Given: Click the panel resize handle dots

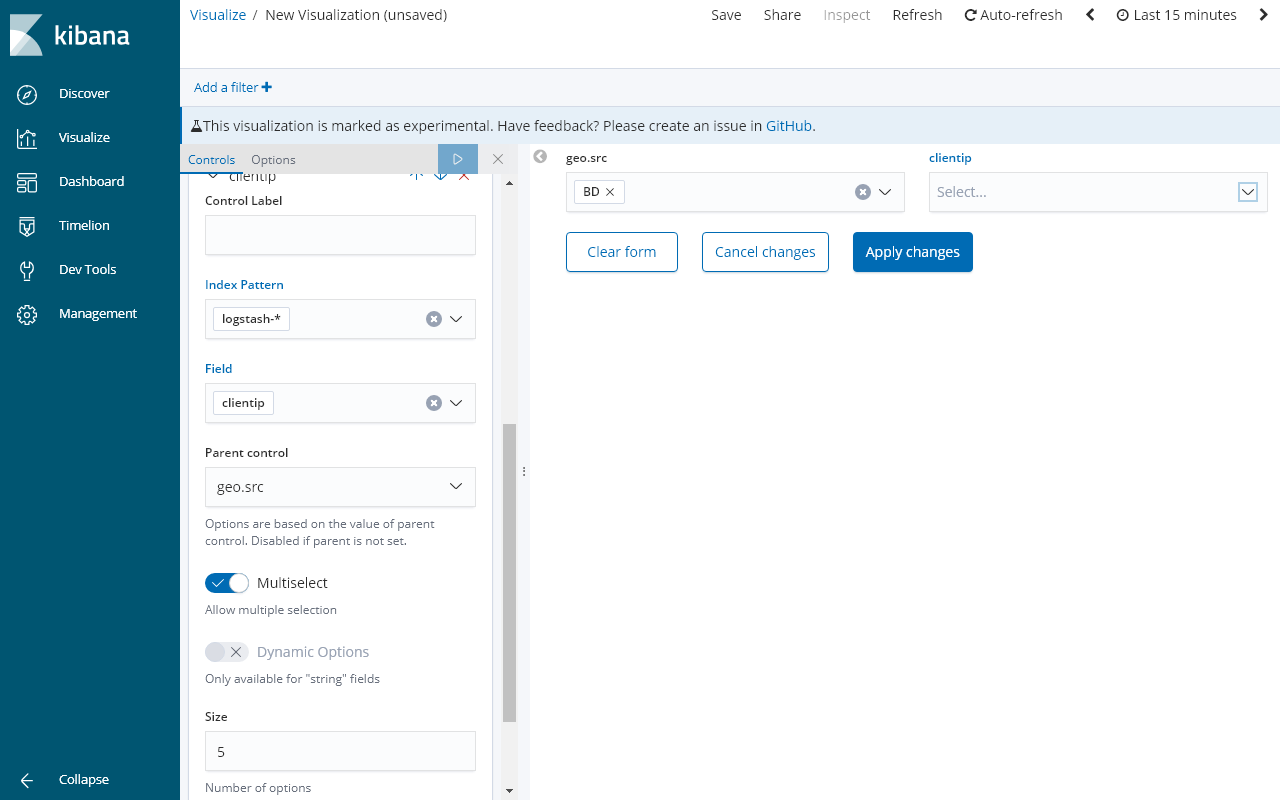Looking at the screenshot, I should click(x=523, y=471).
